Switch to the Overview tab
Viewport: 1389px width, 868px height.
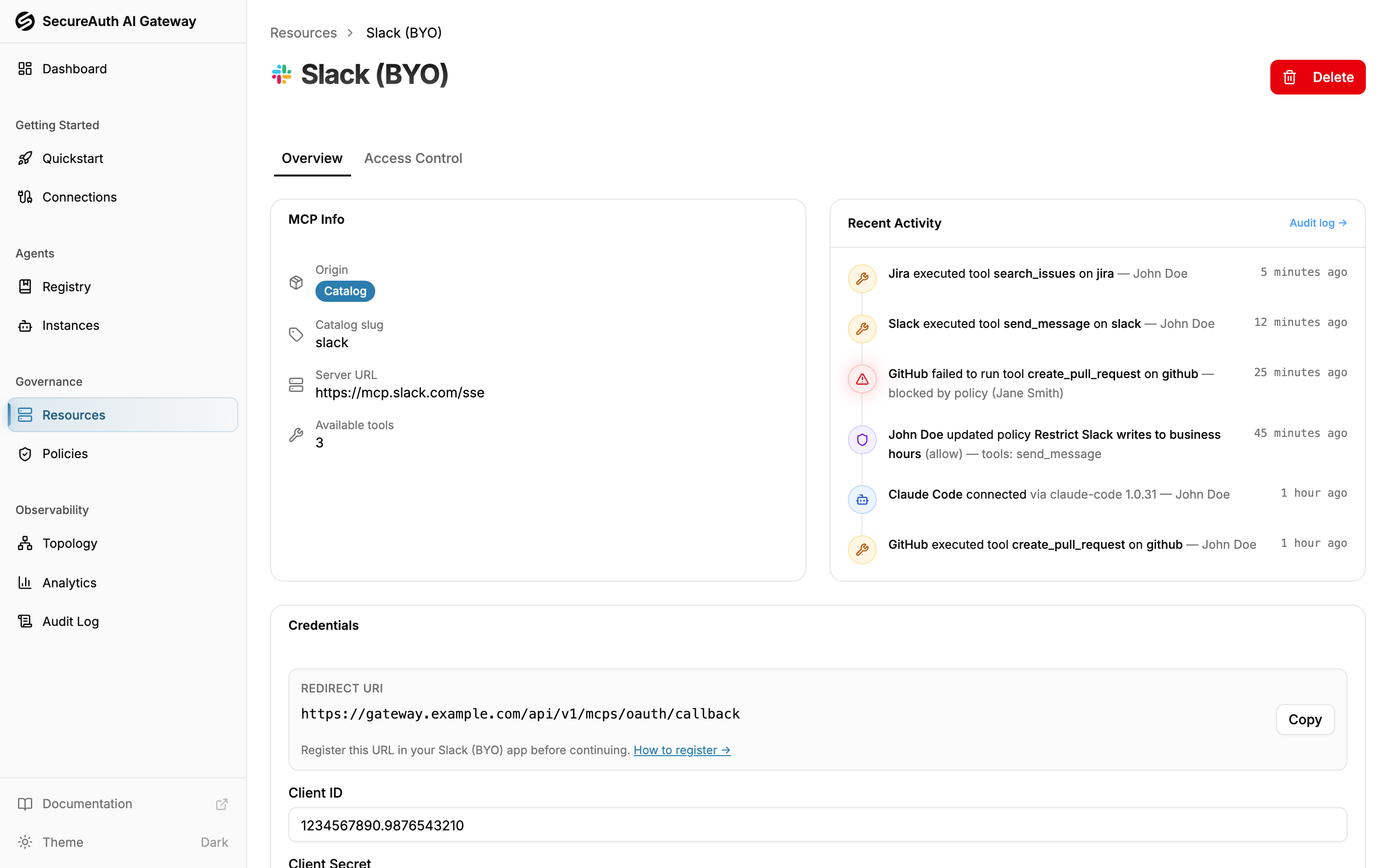pos(312,159)
